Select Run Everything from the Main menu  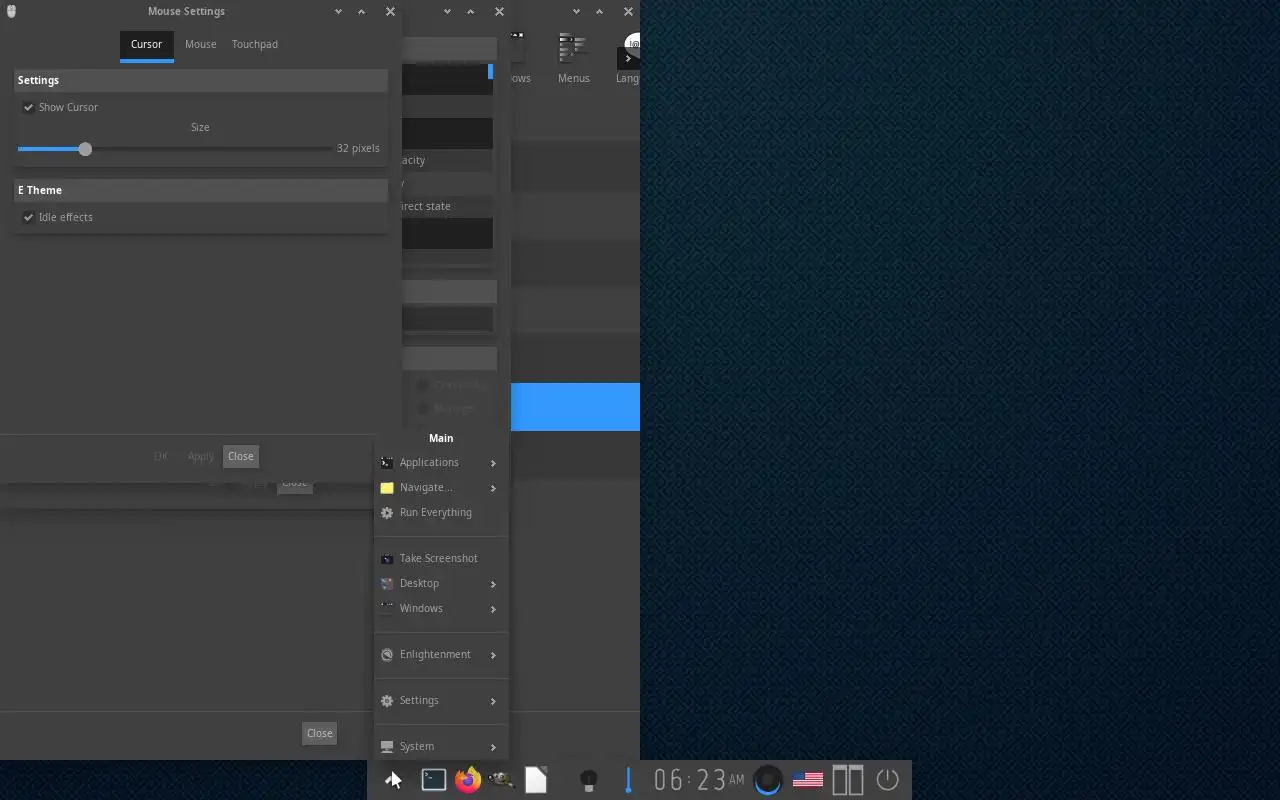pyautogui.click(x=440, y=512)
